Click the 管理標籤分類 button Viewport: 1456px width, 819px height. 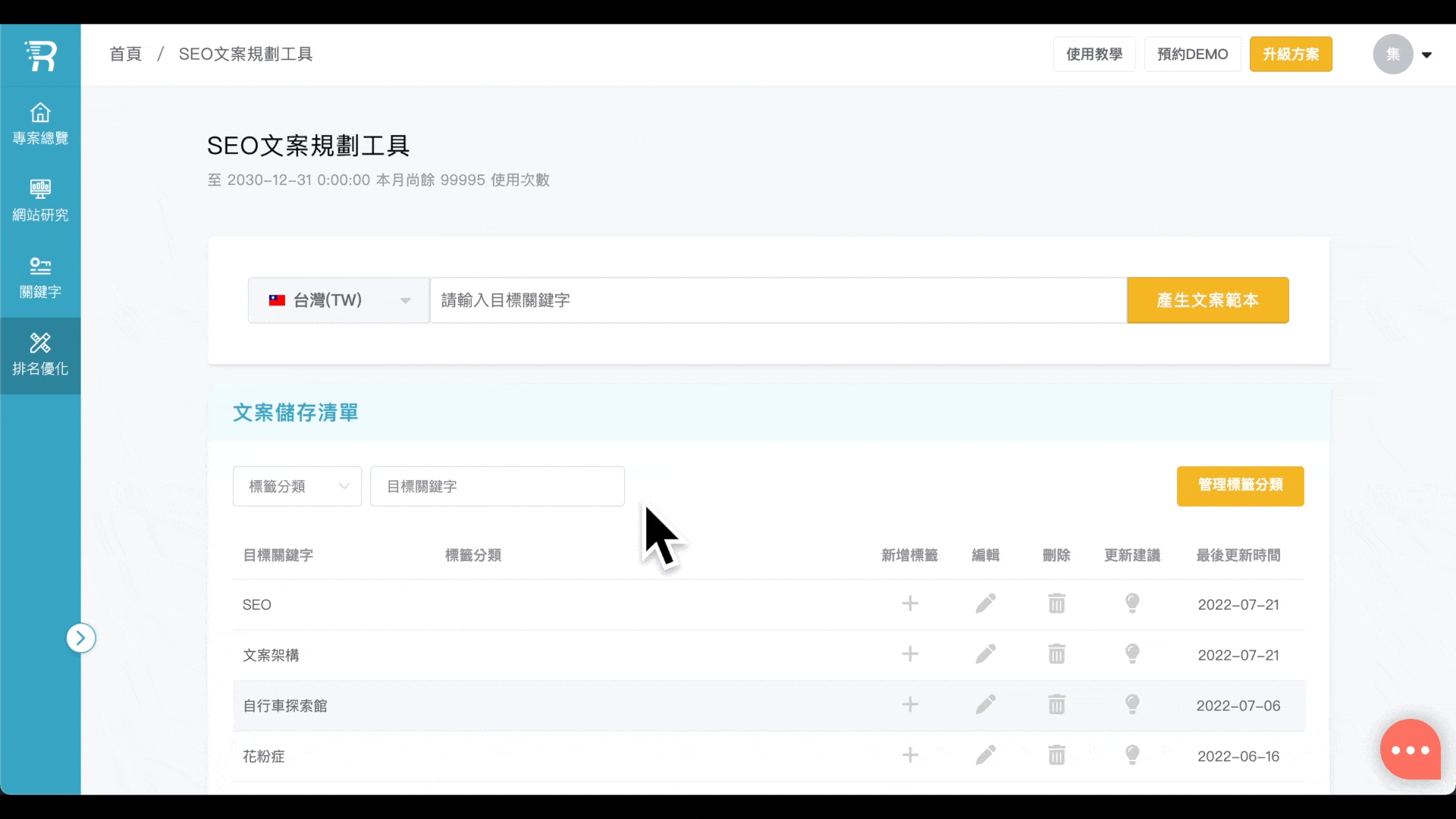click(x=1240, y=485)
